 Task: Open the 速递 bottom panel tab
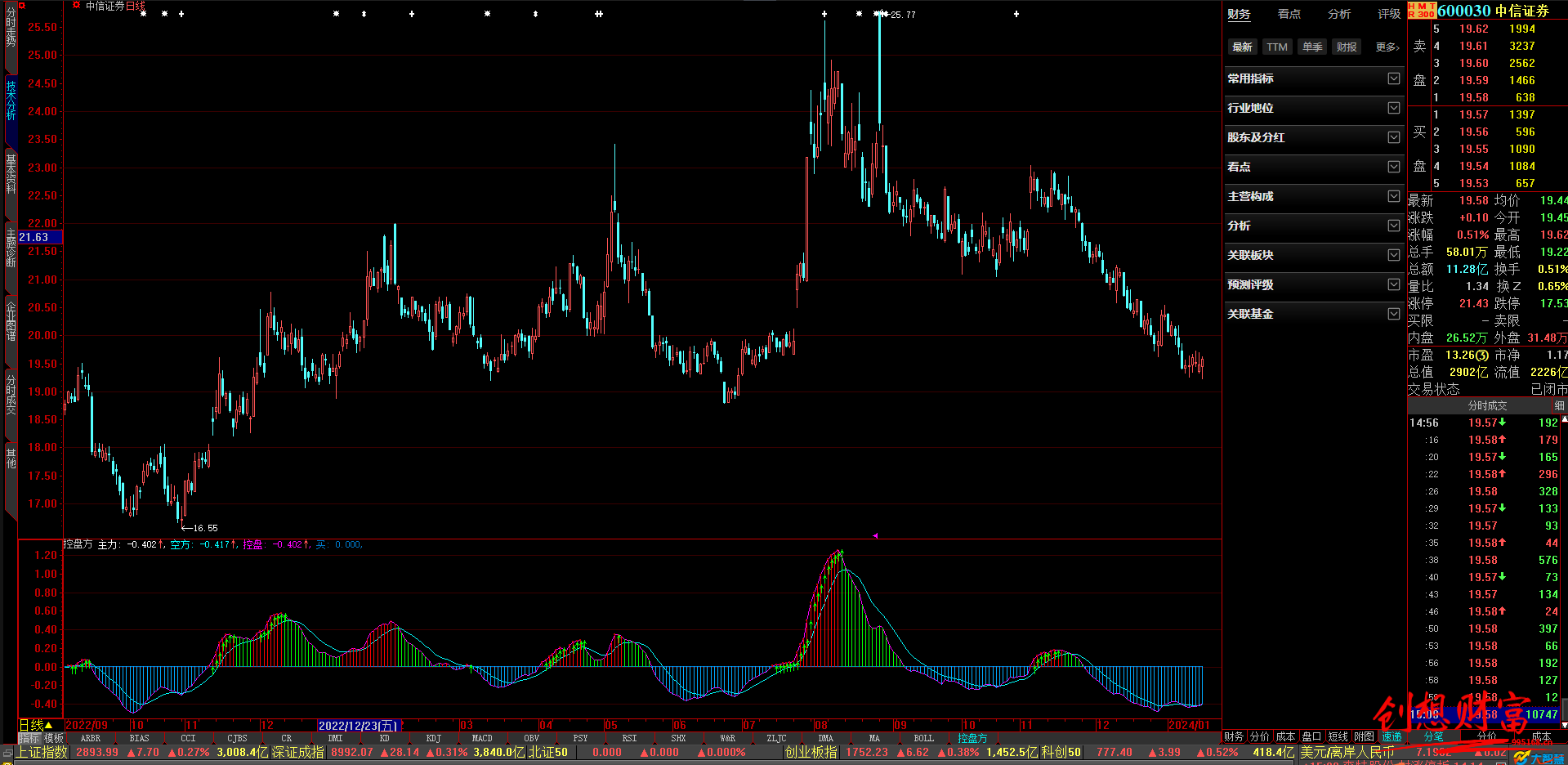[1392, 736]
